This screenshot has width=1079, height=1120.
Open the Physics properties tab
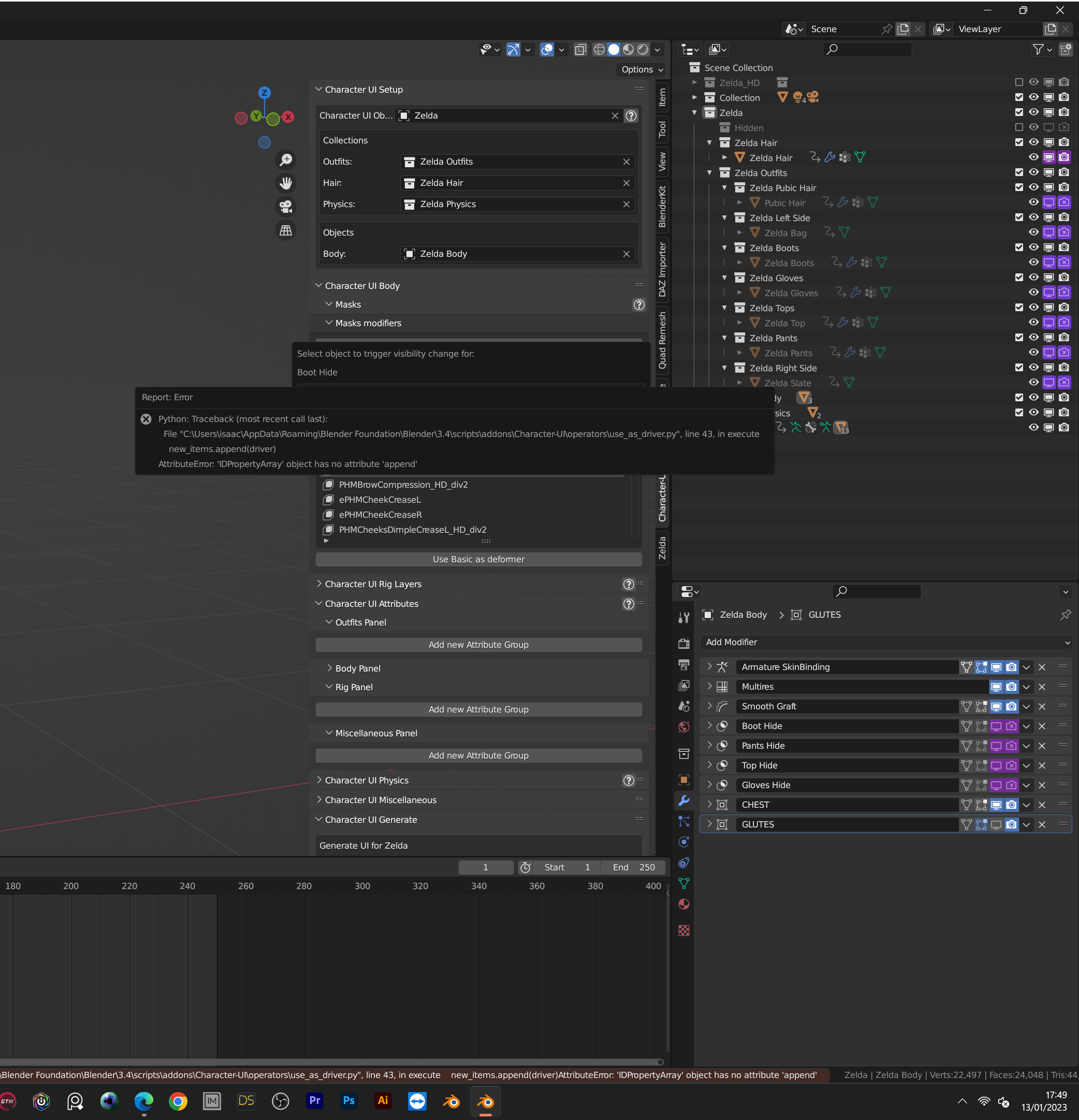coord(683,840)
